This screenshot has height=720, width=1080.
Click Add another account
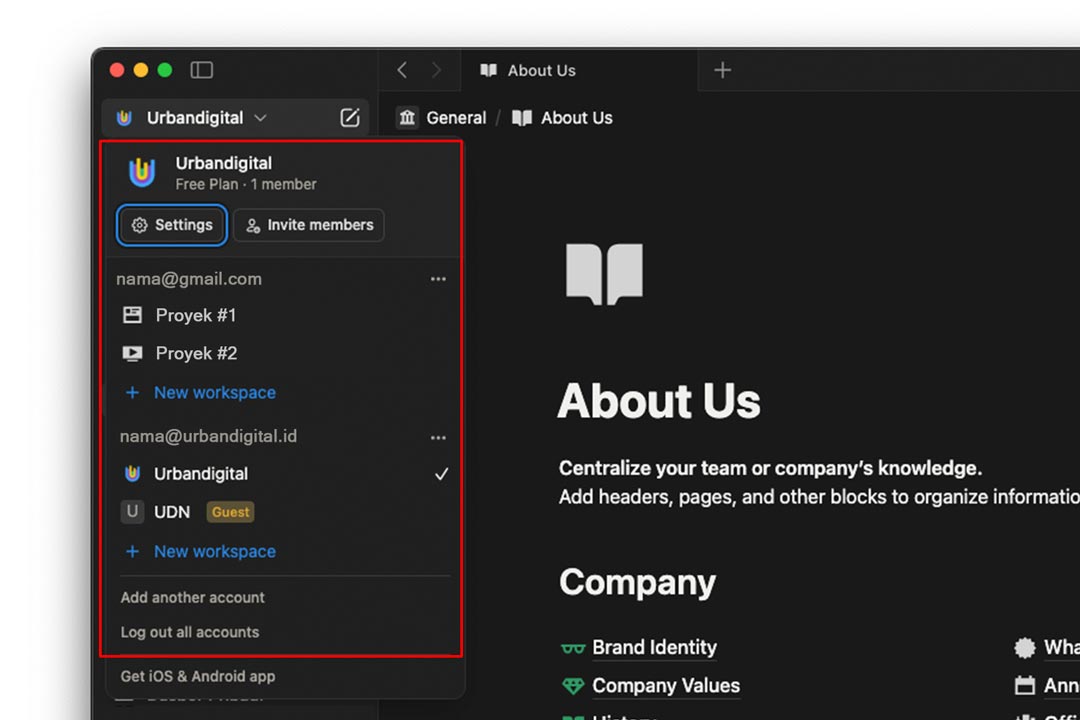[193, 597]
